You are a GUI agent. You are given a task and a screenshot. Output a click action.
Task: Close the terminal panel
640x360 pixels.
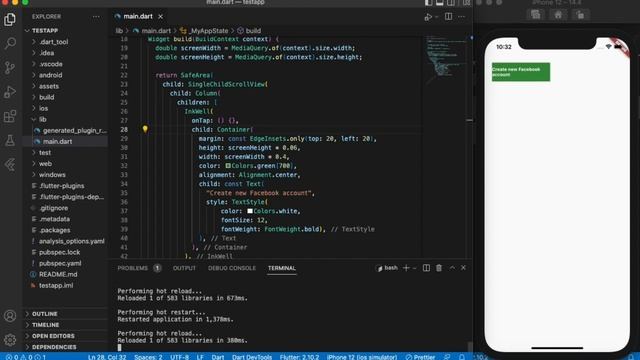[463, 268]
